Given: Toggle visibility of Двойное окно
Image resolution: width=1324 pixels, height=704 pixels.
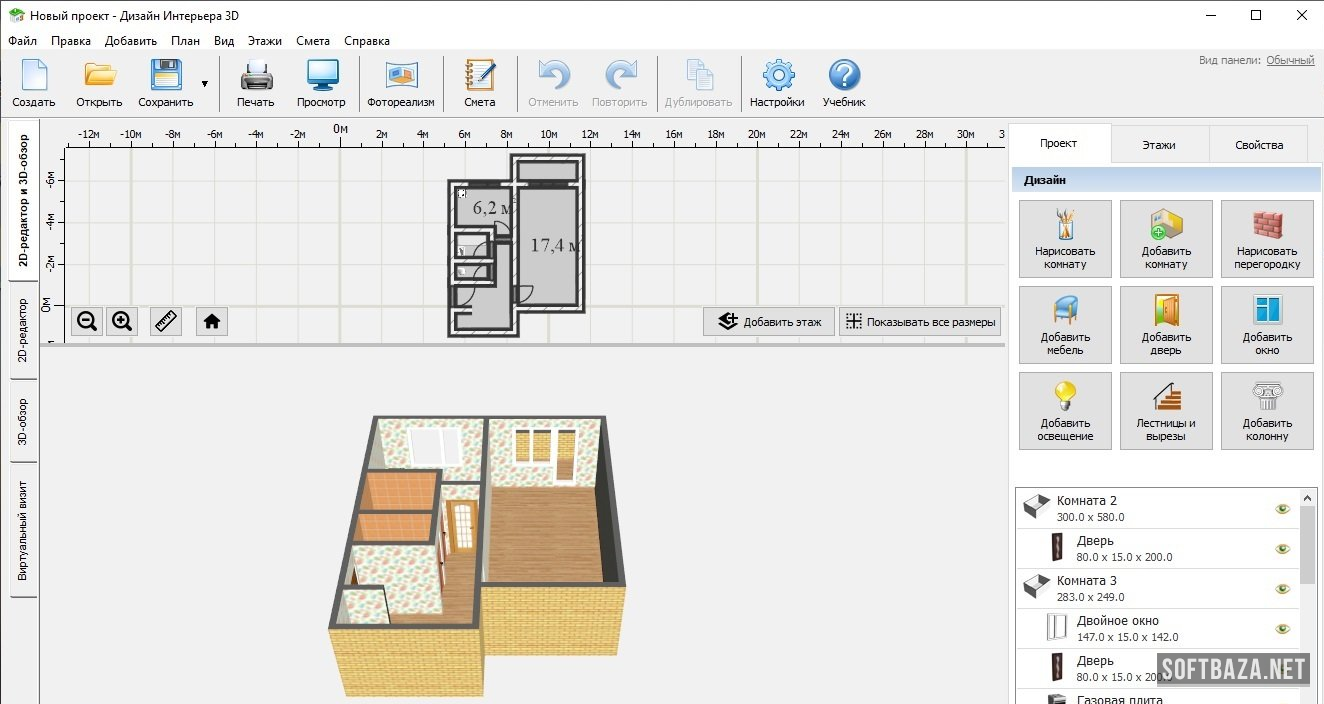Looking at the screenshot, I should [1282, 629].
